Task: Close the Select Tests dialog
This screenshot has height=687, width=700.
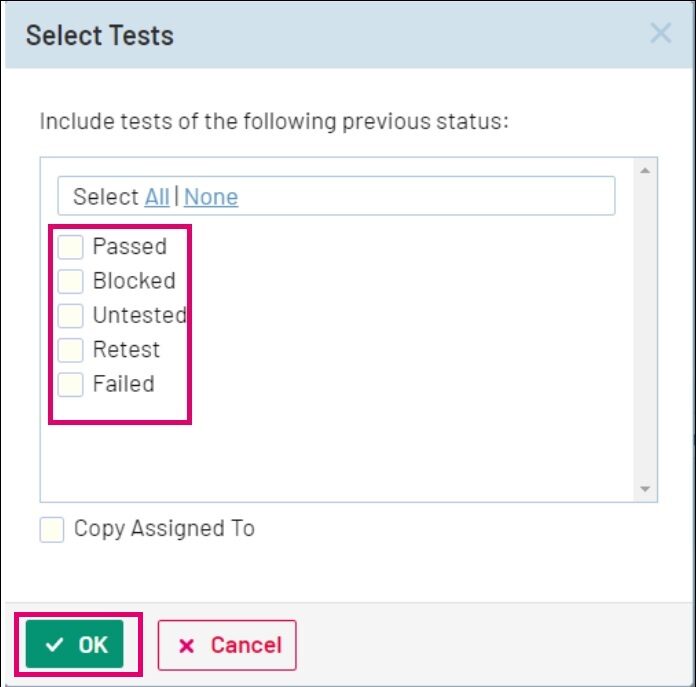Action: (x=660, y=34)
